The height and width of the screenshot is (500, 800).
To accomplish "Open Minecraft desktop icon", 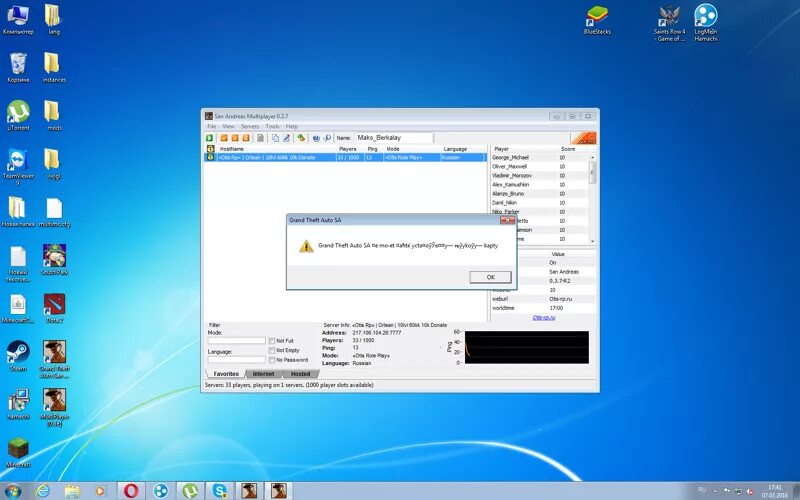I will tap(18, 452).
